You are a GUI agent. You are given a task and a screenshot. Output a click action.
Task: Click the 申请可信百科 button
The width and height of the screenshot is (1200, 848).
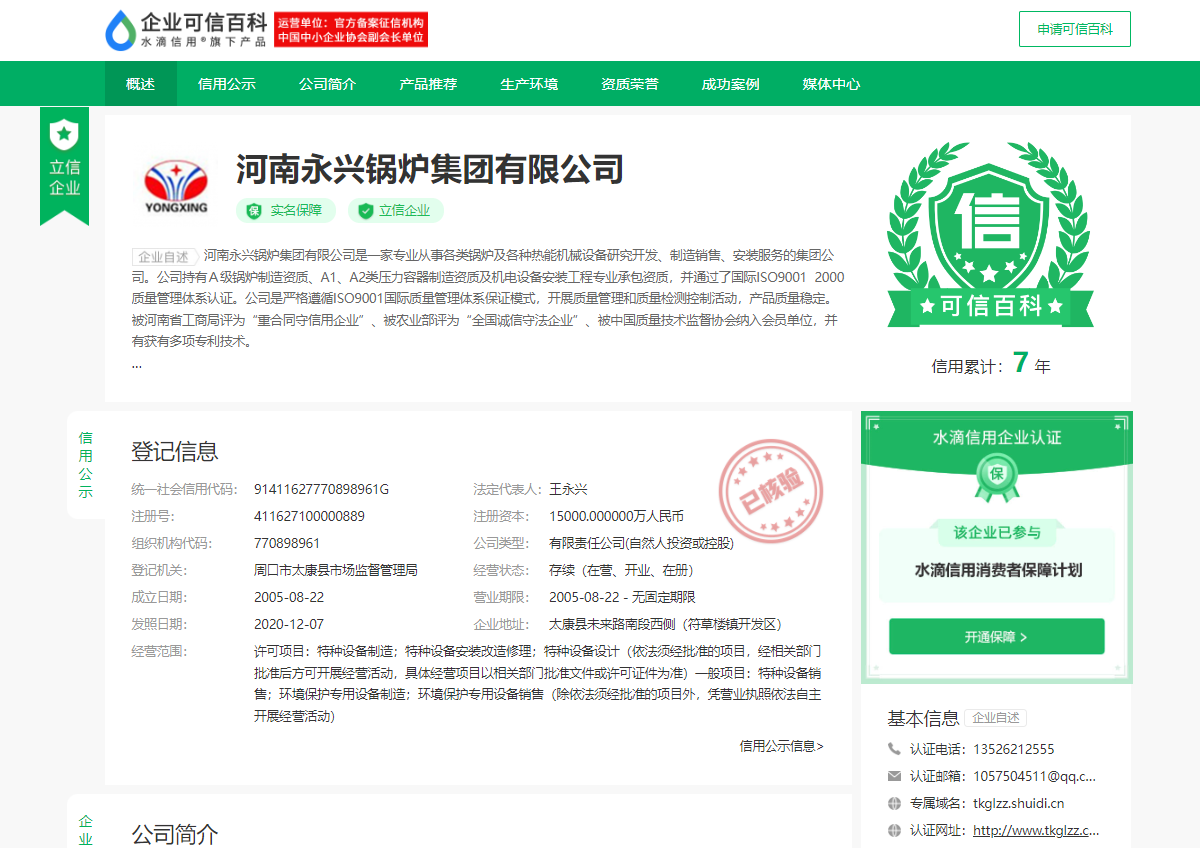[1074, 29]
